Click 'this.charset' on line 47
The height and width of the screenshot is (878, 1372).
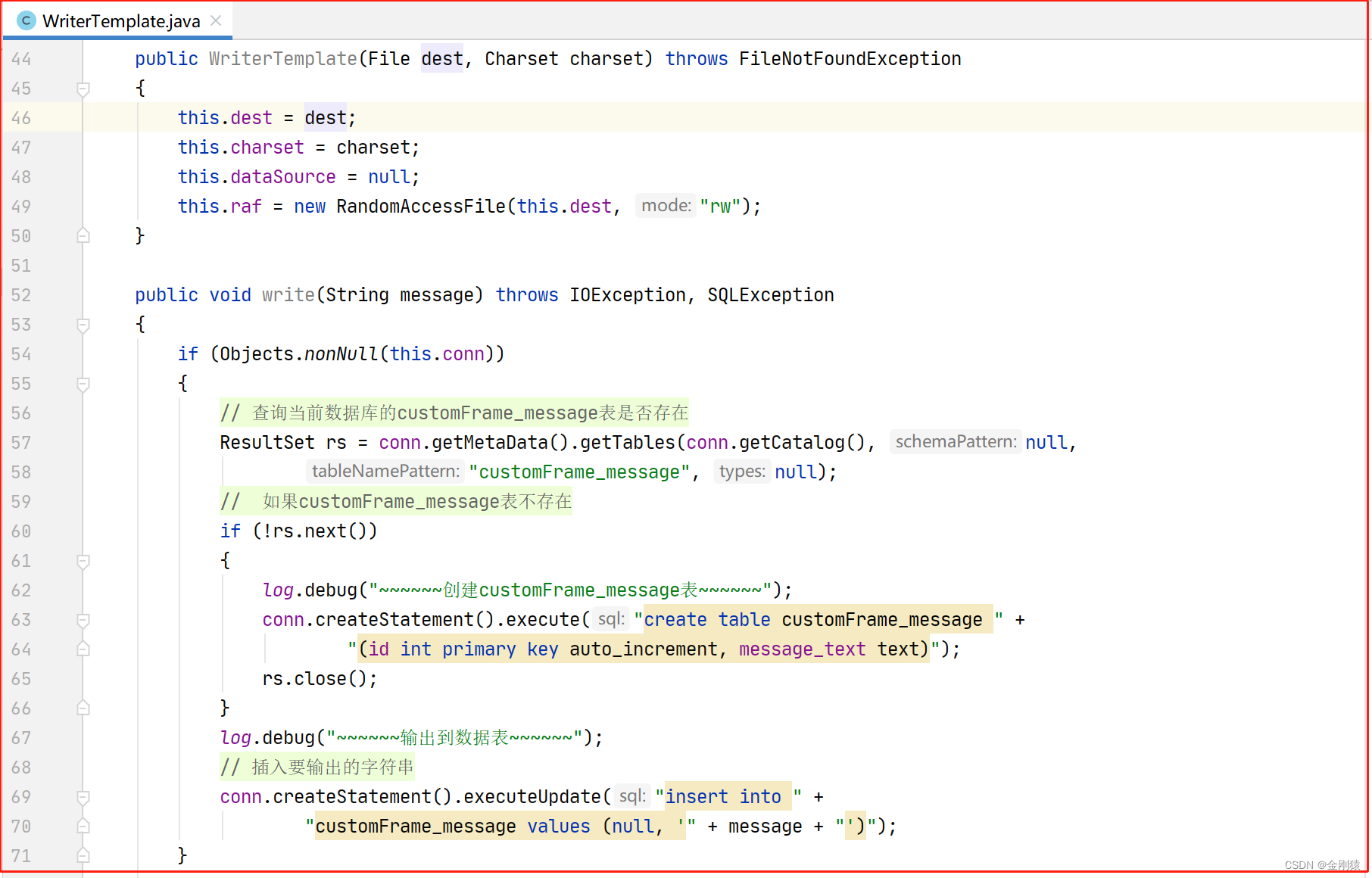pos(241,148)
